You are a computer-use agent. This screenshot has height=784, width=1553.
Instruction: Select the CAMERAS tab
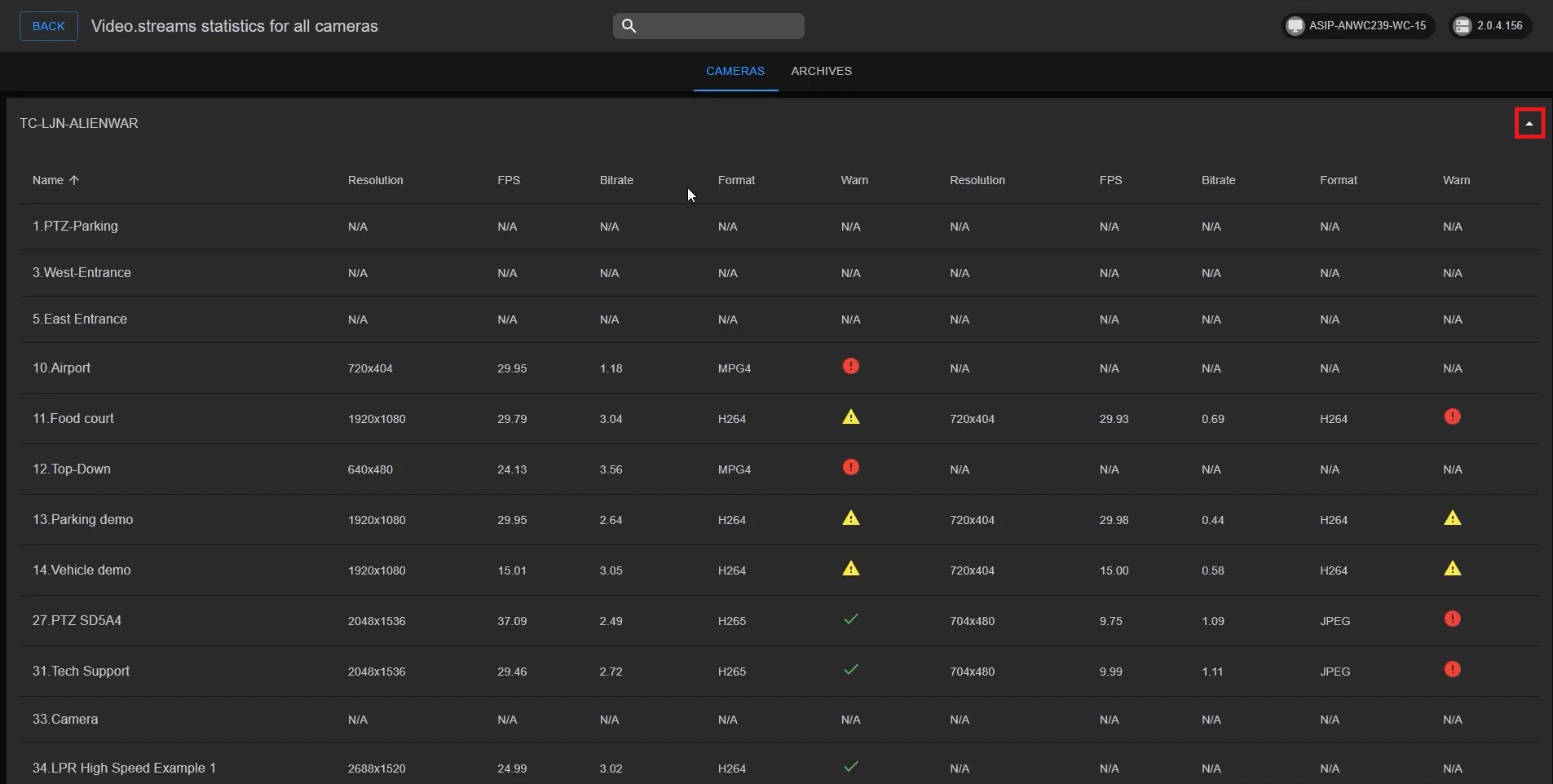[x=735, y=71]
